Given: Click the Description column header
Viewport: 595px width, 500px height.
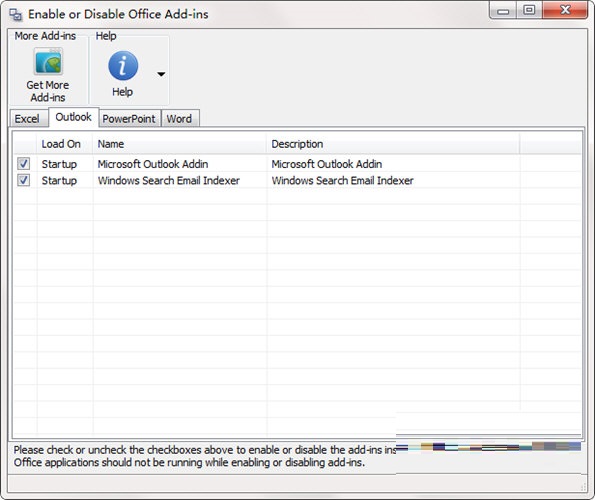Looking at the screenshot, I should coord(393,144).
